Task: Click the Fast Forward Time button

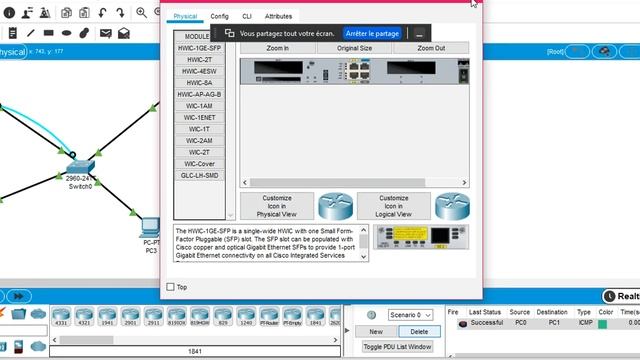Action: (x=18, y=296)
